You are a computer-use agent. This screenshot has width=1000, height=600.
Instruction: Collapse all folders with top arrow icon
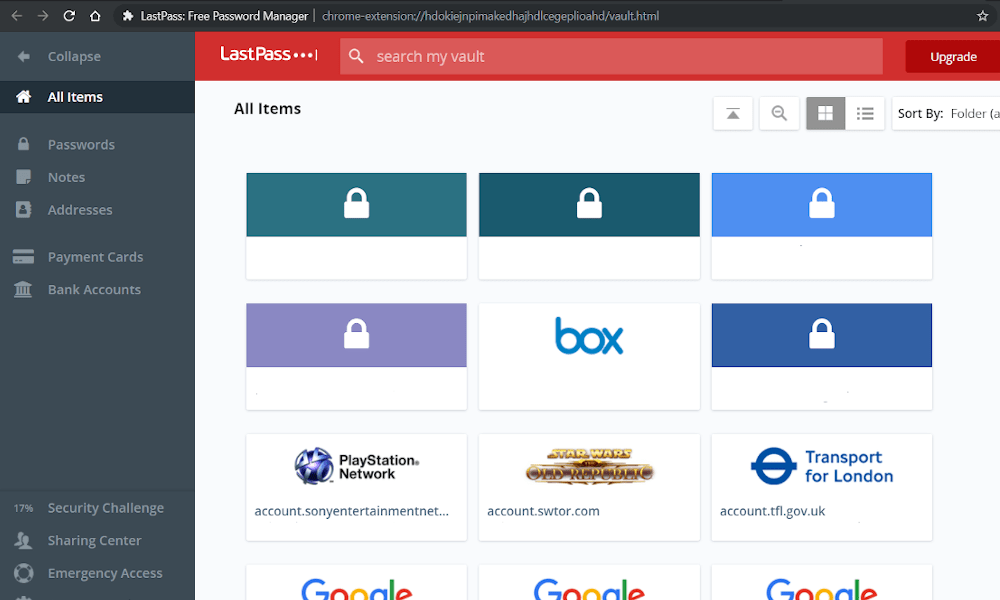pyautogui.click(x=733, y=113)
